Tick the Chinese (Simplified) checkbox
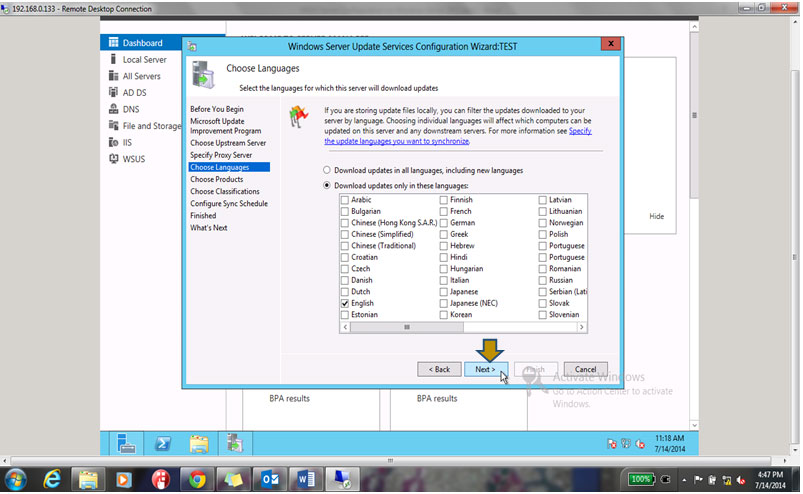Viewport: 803px width, 494px height. click(345, 234)
